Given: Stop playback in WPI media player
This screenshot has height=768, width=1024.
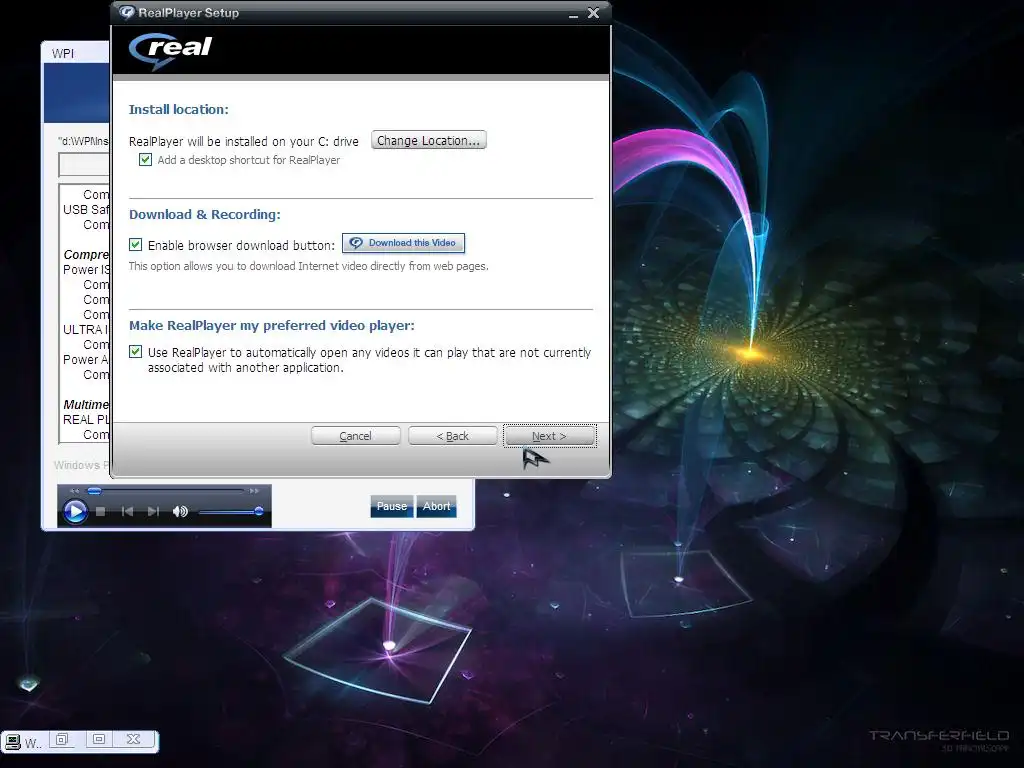Looking at the screenshot, I should [101, 511].
